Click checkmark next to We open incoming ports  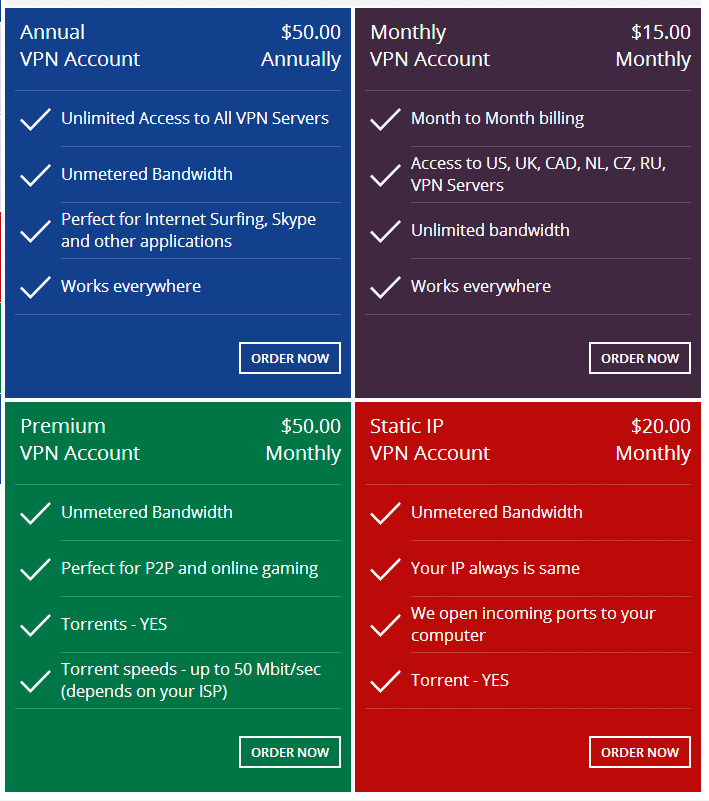click(x=385, y=625)
